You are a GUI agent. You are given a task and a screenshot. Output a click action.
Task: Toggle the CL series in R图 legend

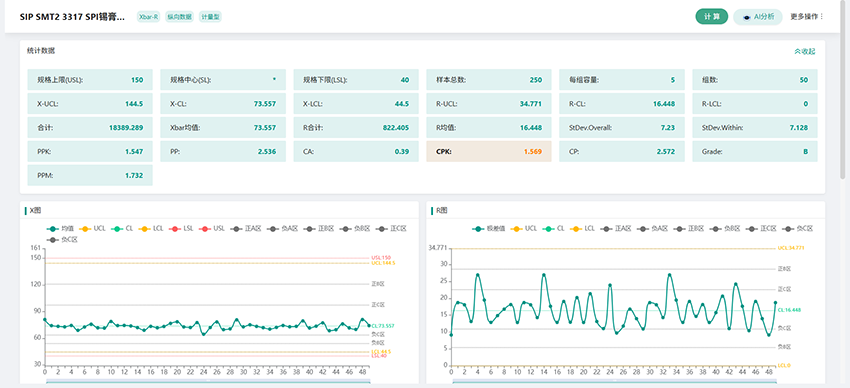(x=553, y=229)
